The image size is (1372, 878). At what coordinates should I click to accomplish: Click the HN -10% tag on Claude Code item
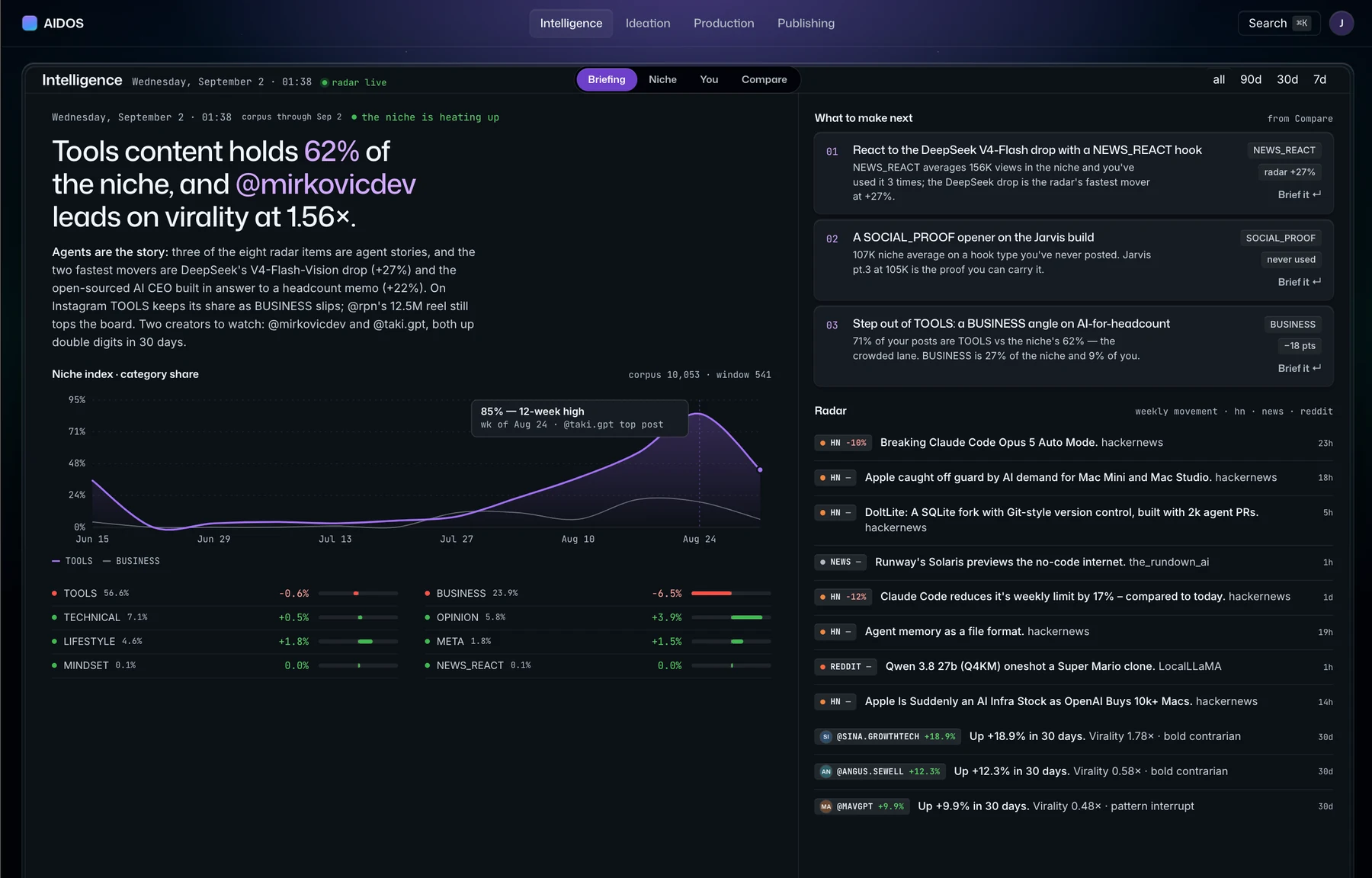(843, 443)
